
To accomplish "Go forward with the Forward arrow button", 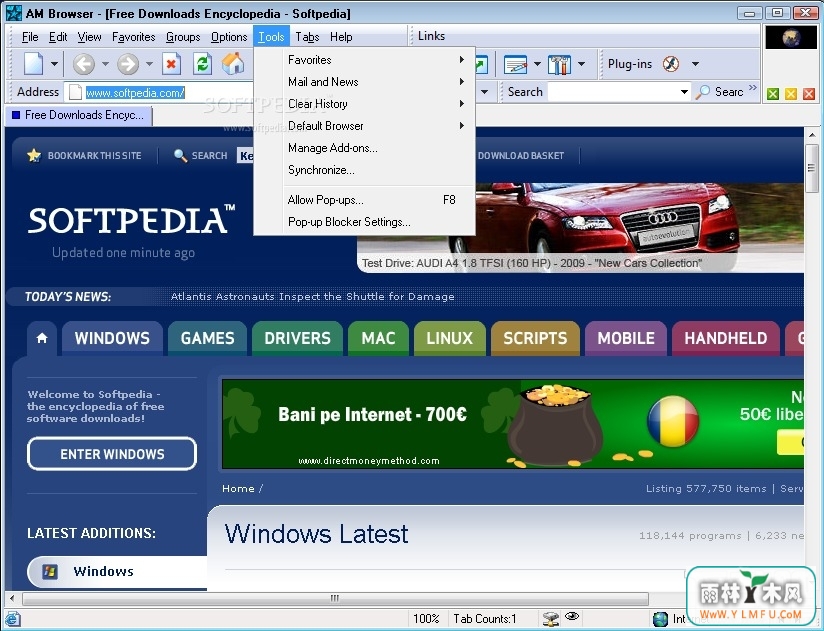I will click(128, 64).
